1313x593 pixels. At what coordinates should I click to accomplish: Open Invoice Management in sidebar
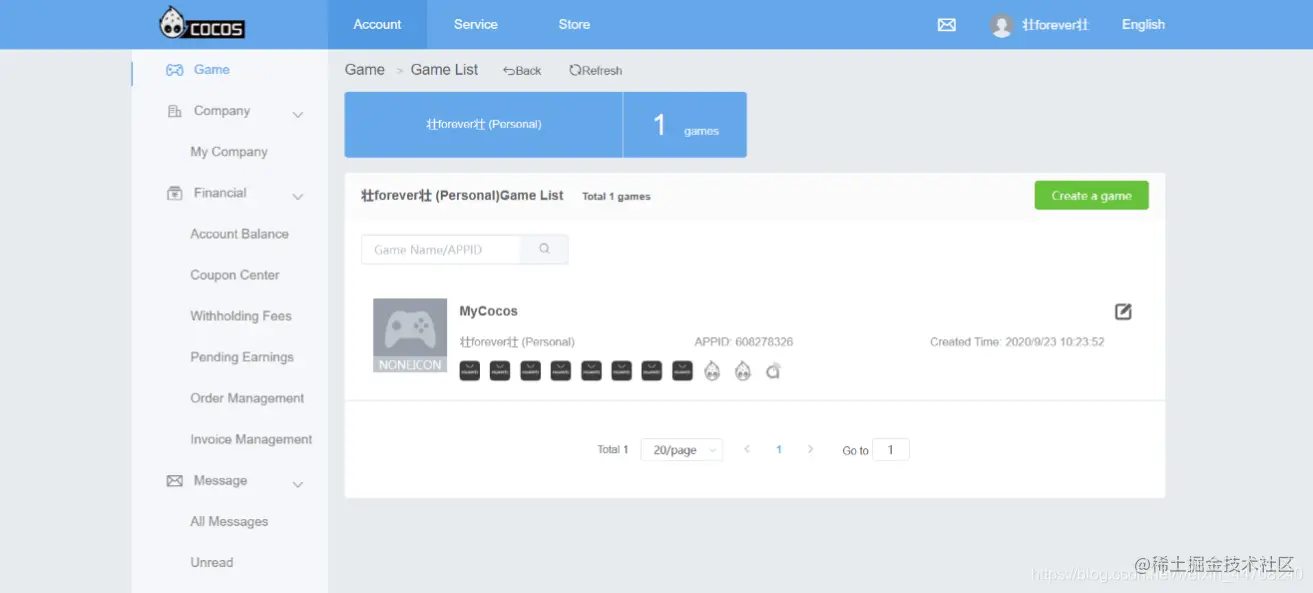pyautogui.click(x=251, y=439)
